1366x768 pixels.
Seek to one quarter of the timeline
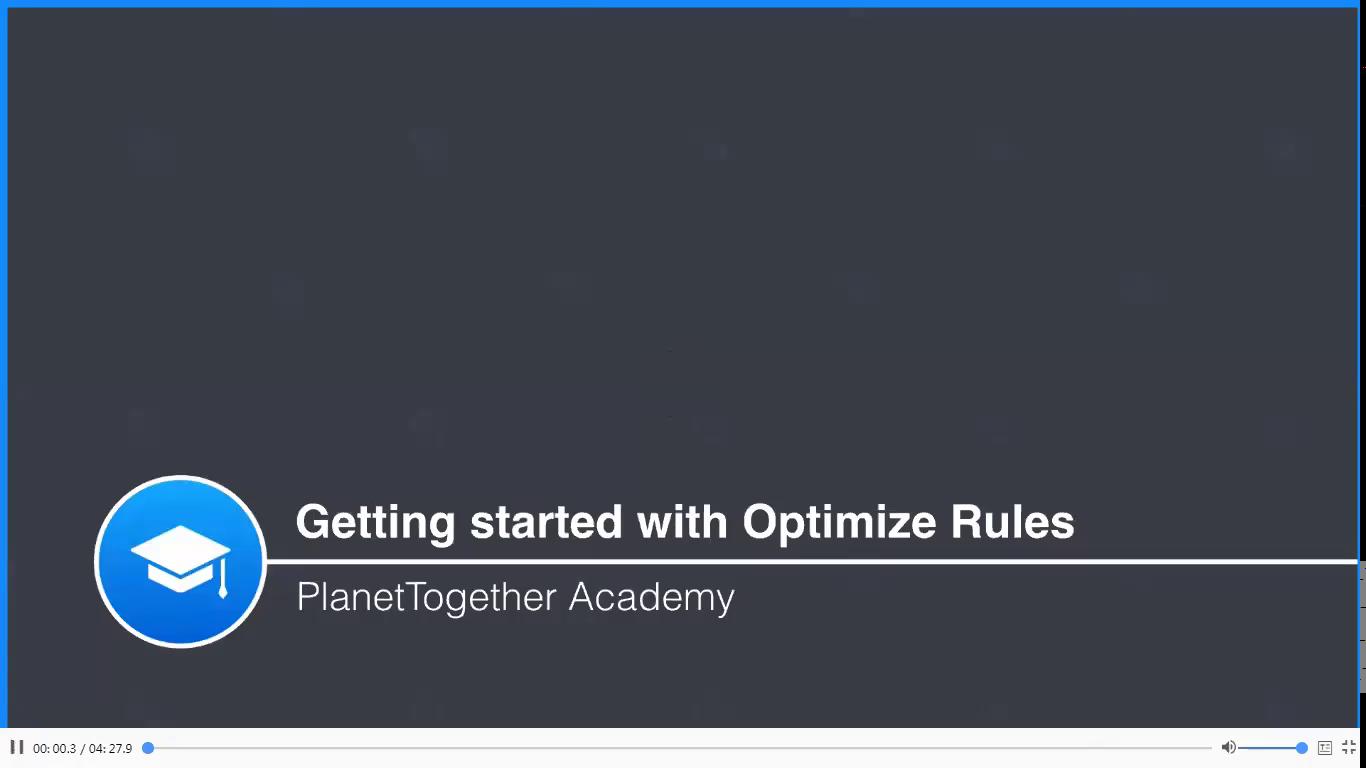[414, 748]
